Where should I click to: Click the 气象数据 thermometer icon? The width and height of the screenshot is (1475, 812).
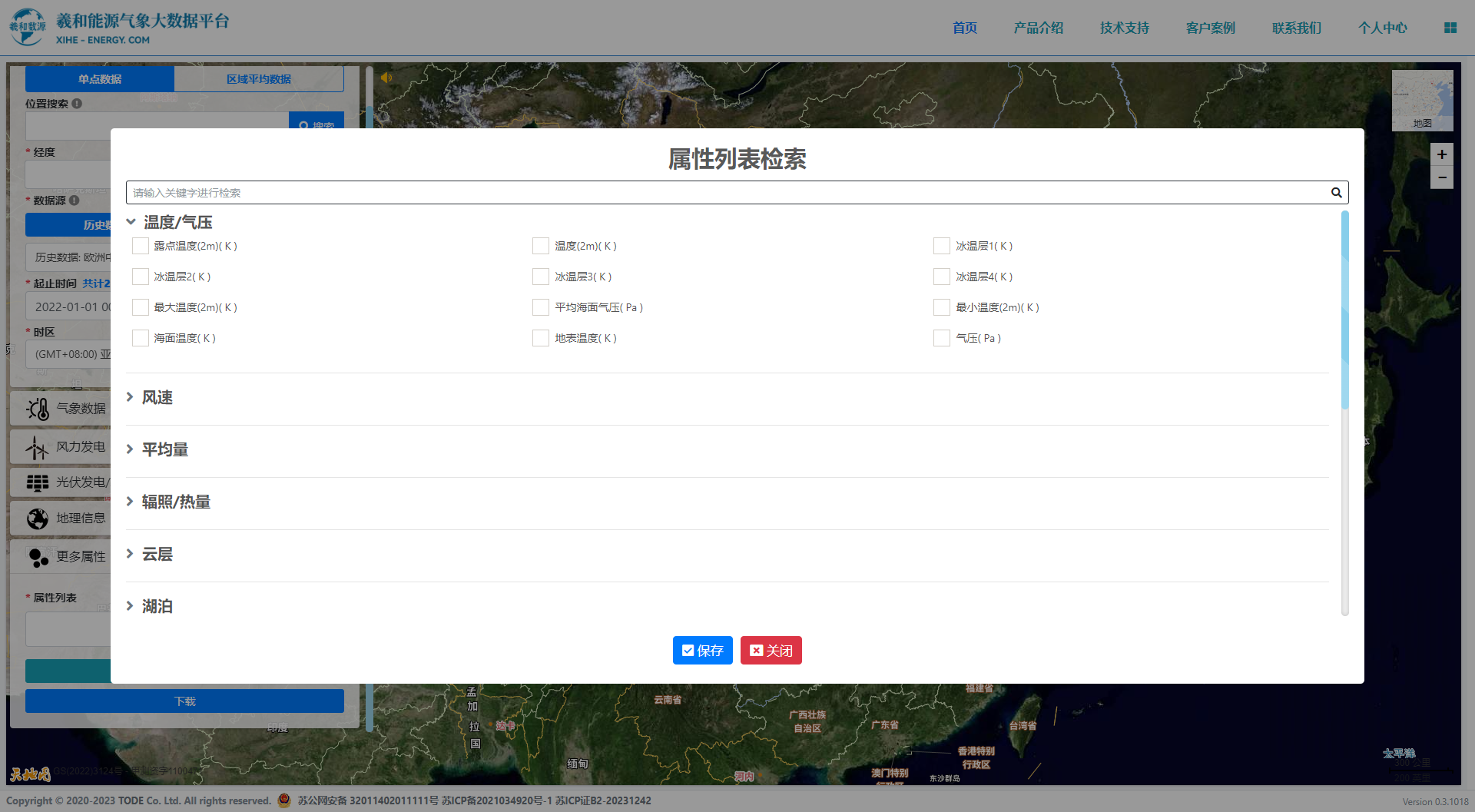coord(37,409)
